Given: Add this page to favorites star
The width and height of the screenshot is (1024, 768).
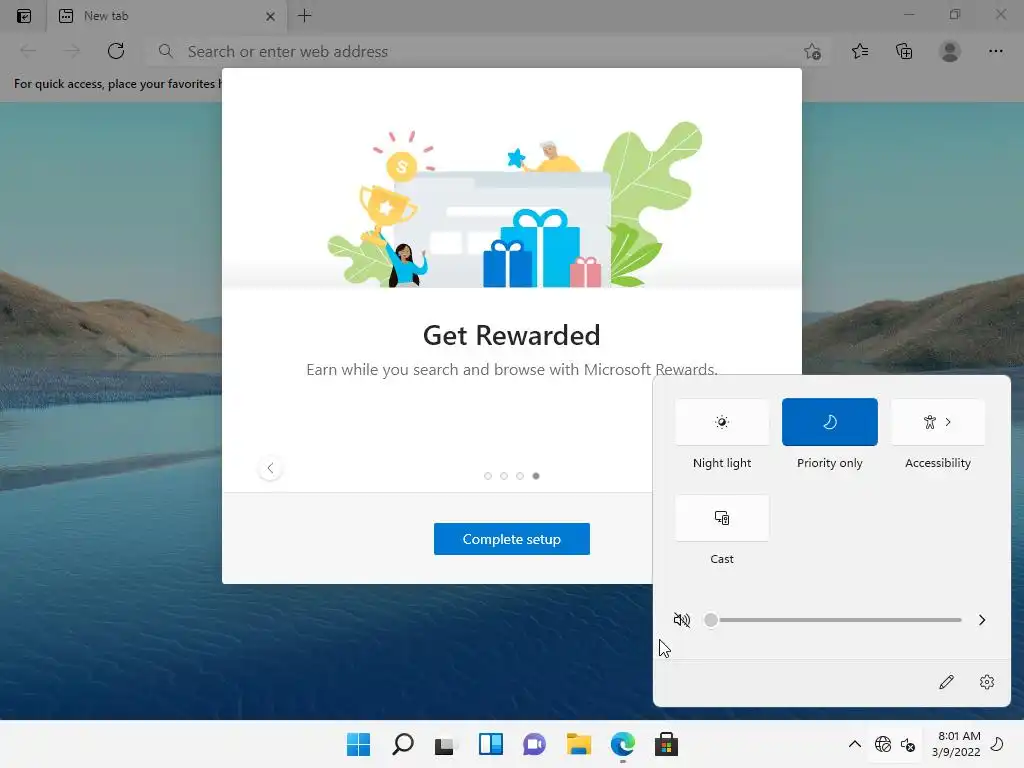Looking at the screenshot, I should point(812,52).
